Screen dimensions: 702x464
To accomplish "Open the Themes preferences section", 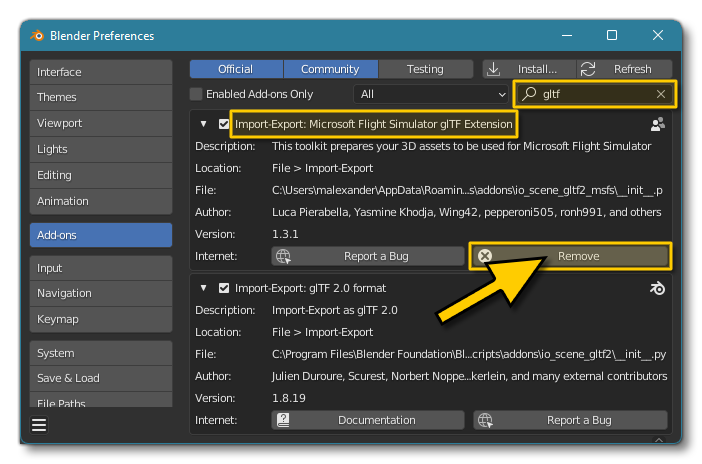I will 101,97.
